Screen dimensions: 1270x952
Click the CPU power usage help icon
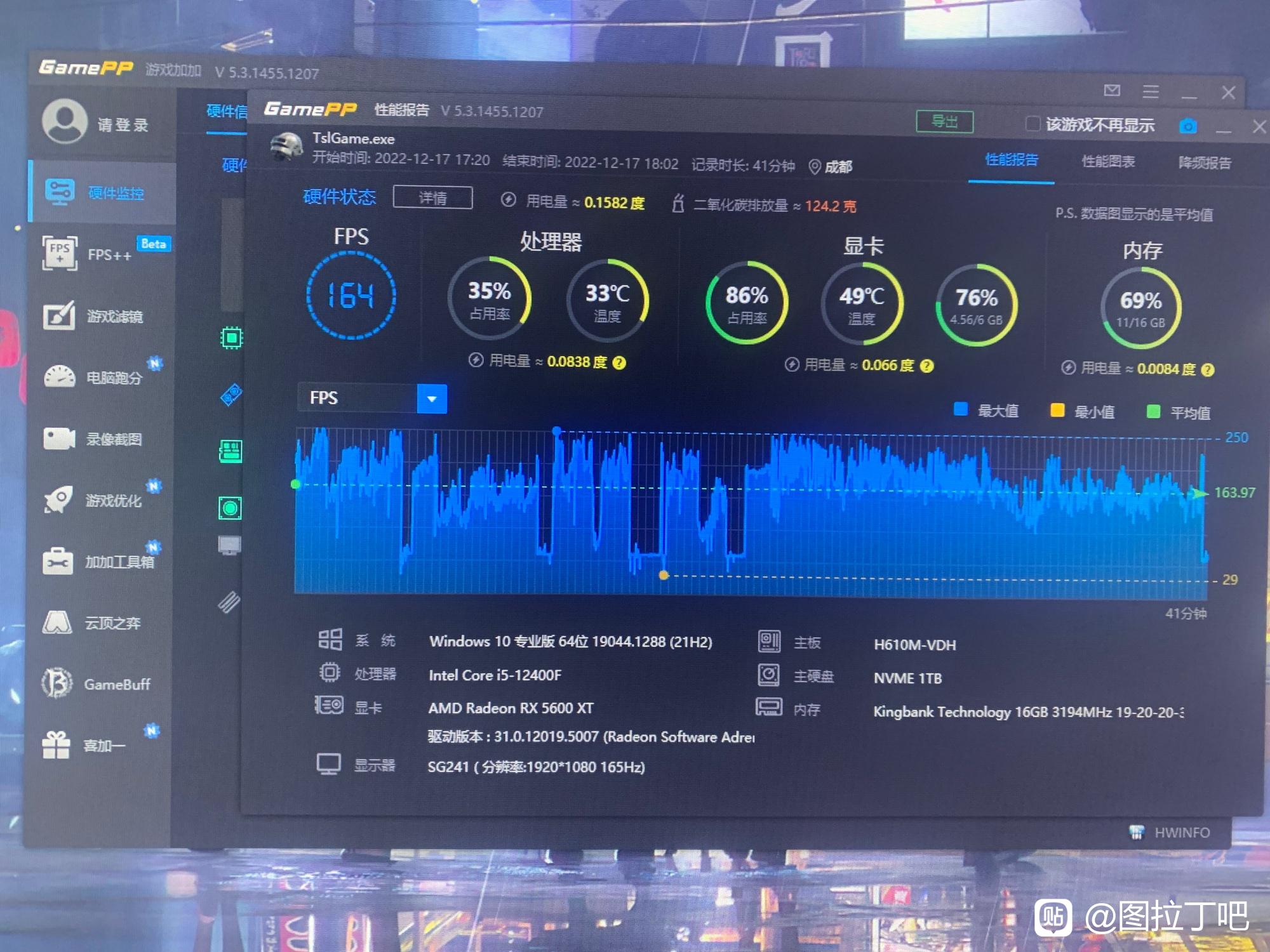coord(619,362)
